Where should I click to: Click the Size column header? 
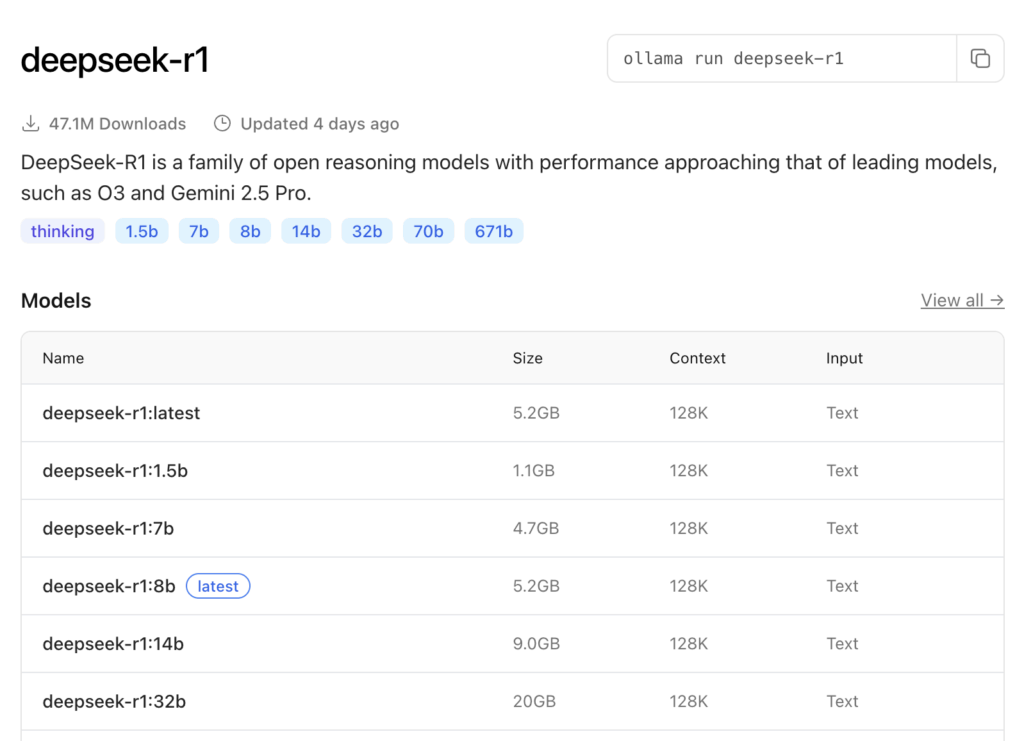(528, 358)
